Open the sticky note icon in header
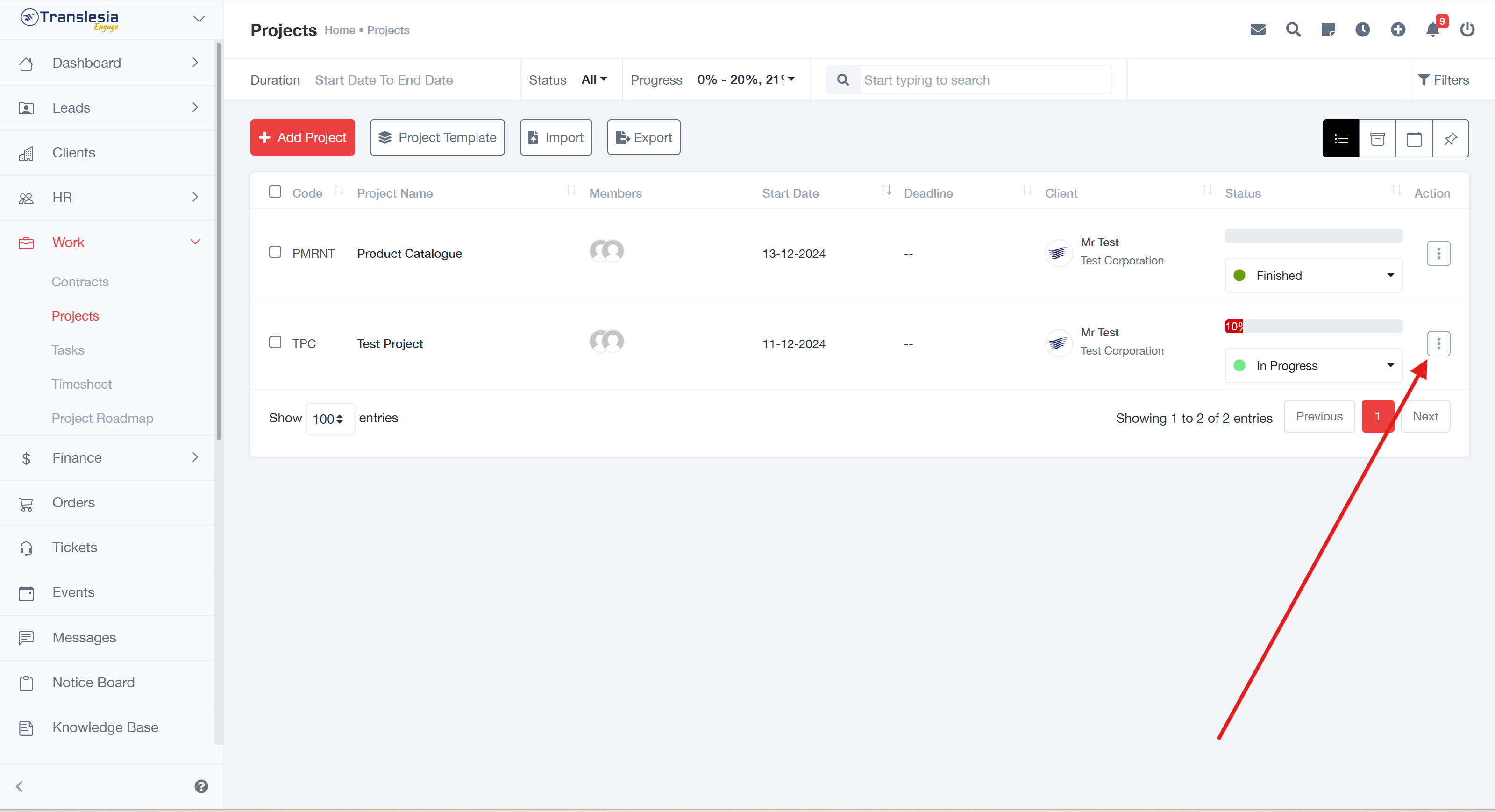1495x812 pixels. (x=1327, y=29)
